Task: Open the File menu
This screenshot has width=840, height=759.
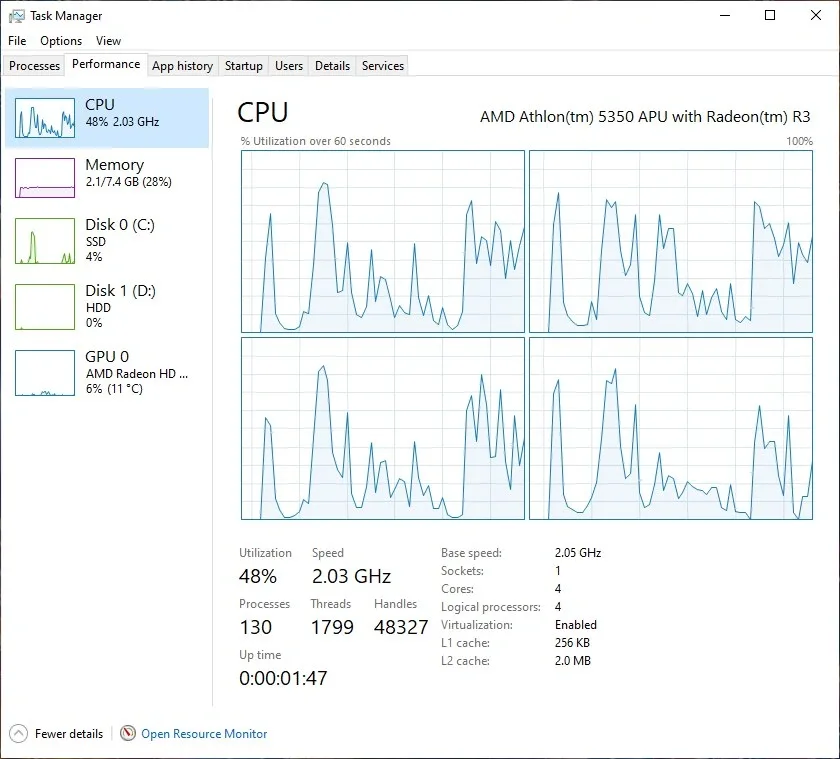Action: tap(17, 41)
